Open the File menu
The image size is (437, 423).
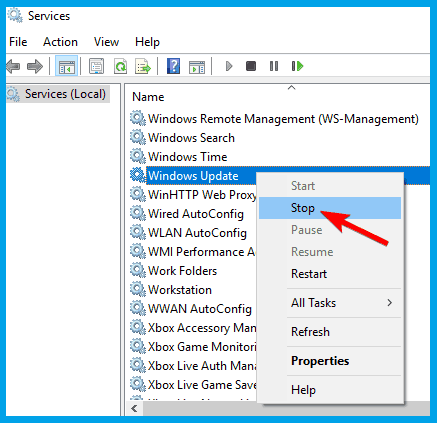pyautogui.click(x=18, y=42)
